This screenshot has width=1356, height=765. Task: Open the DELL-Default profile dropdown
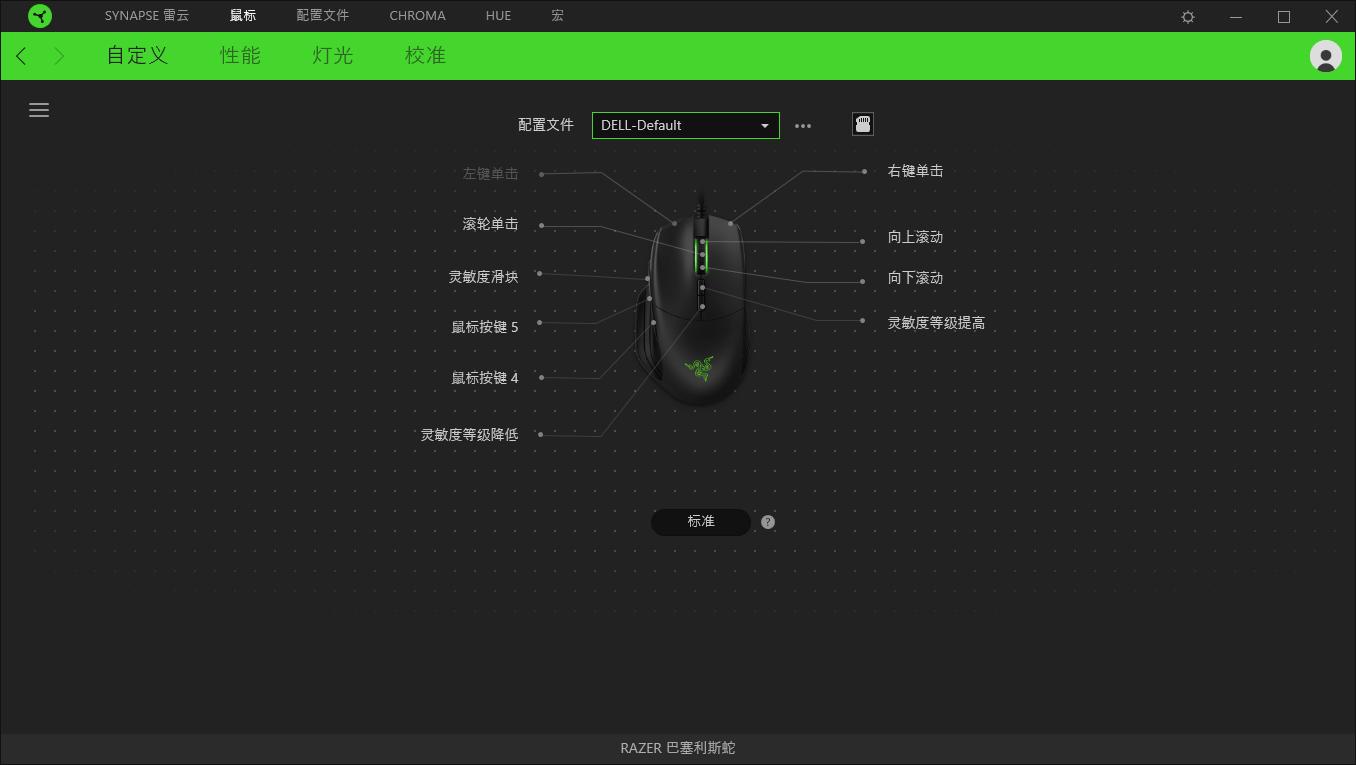[685, 125]
